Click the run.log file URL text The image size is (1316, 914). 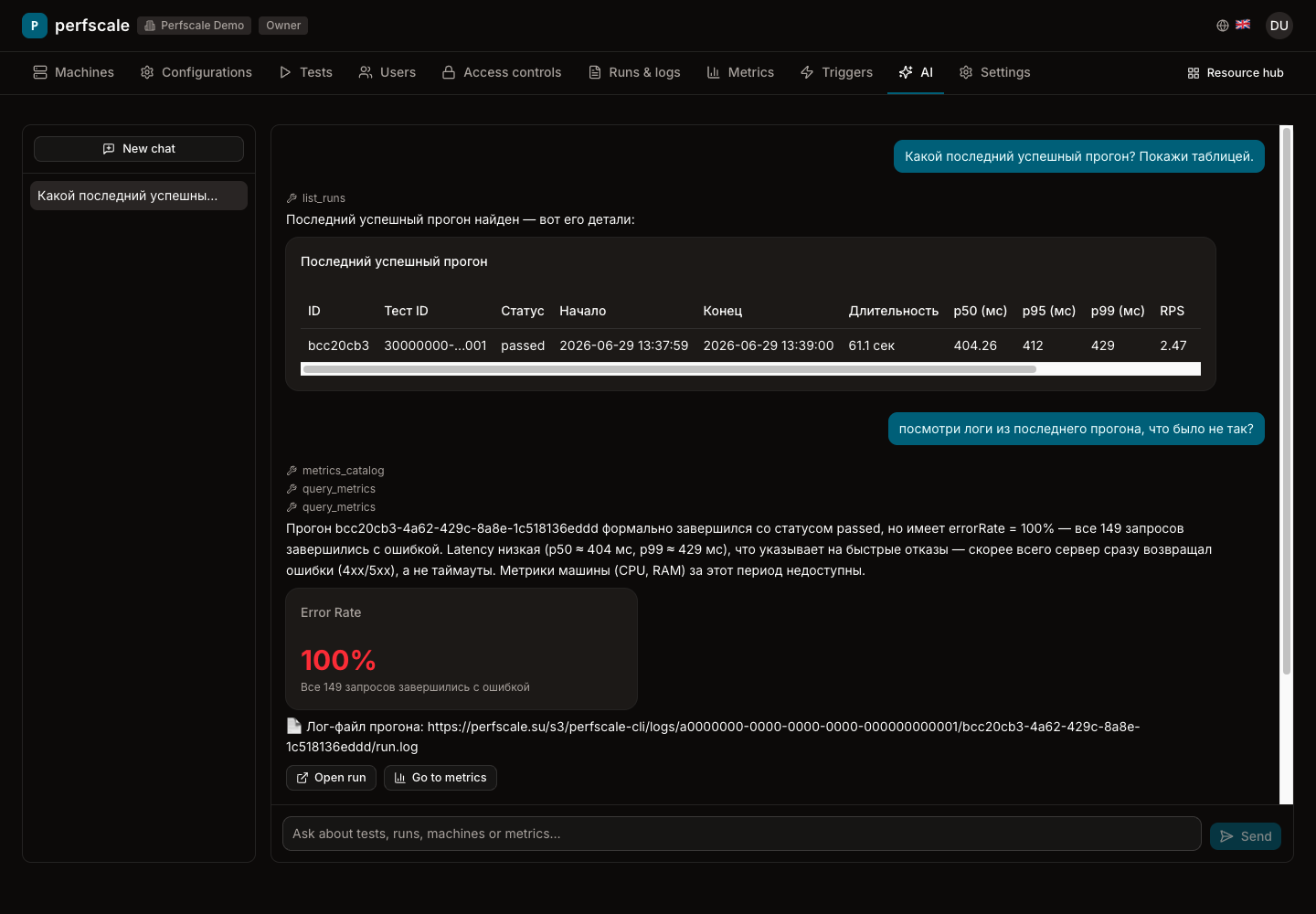pyautogui.click(x=713, y=737)
